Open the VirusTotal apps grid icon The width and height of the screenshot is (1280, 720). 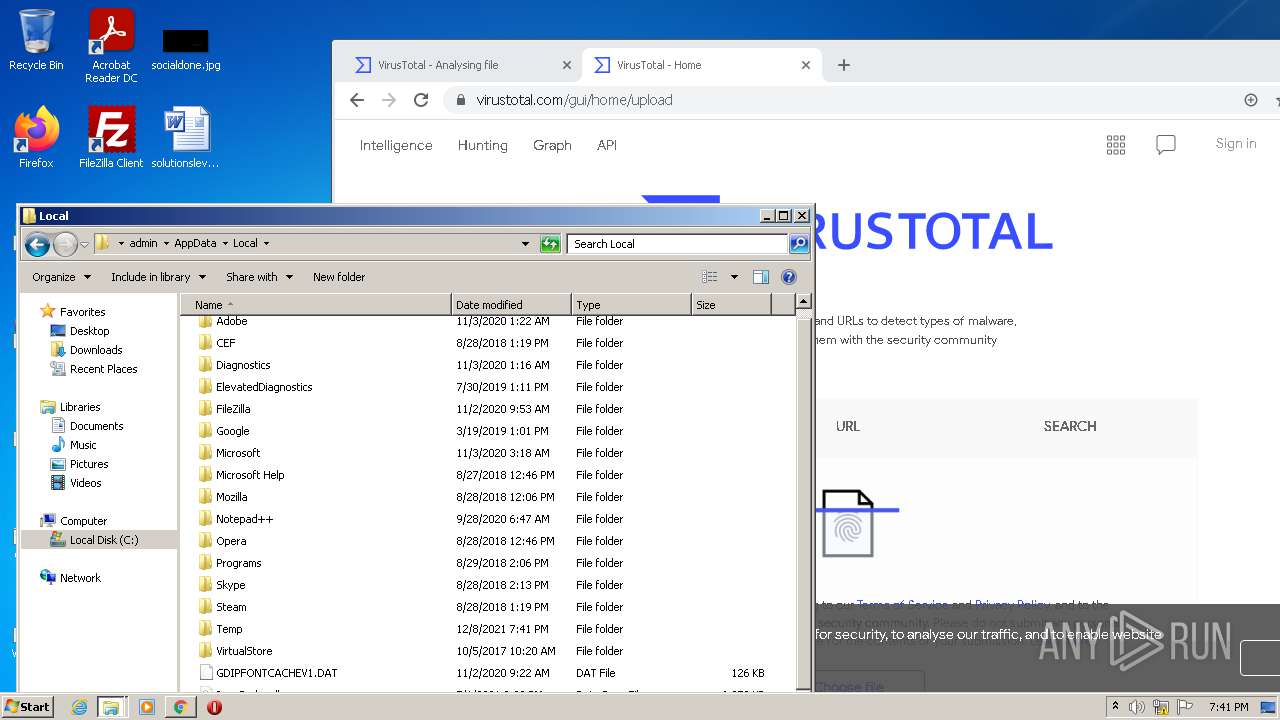point(1116,145)
